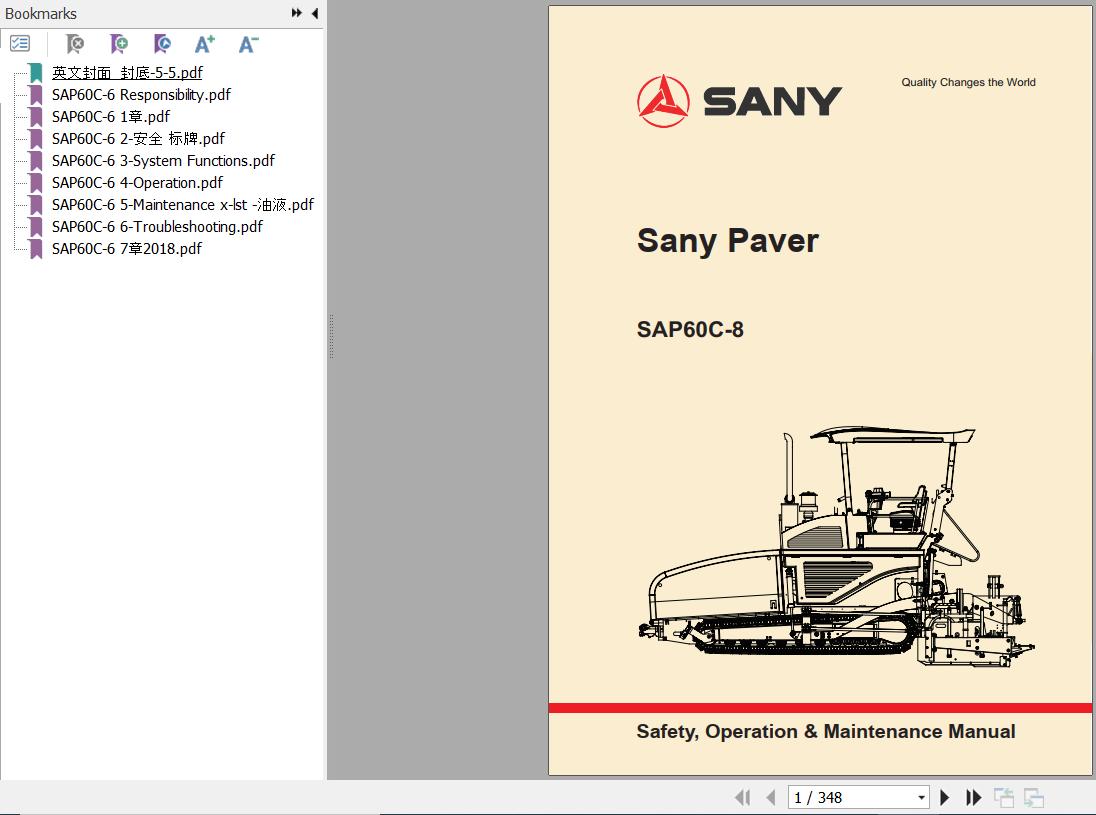Open the bookmarks options menu icon
This screenshot has width=1096, height=815.
pos(20,44)
